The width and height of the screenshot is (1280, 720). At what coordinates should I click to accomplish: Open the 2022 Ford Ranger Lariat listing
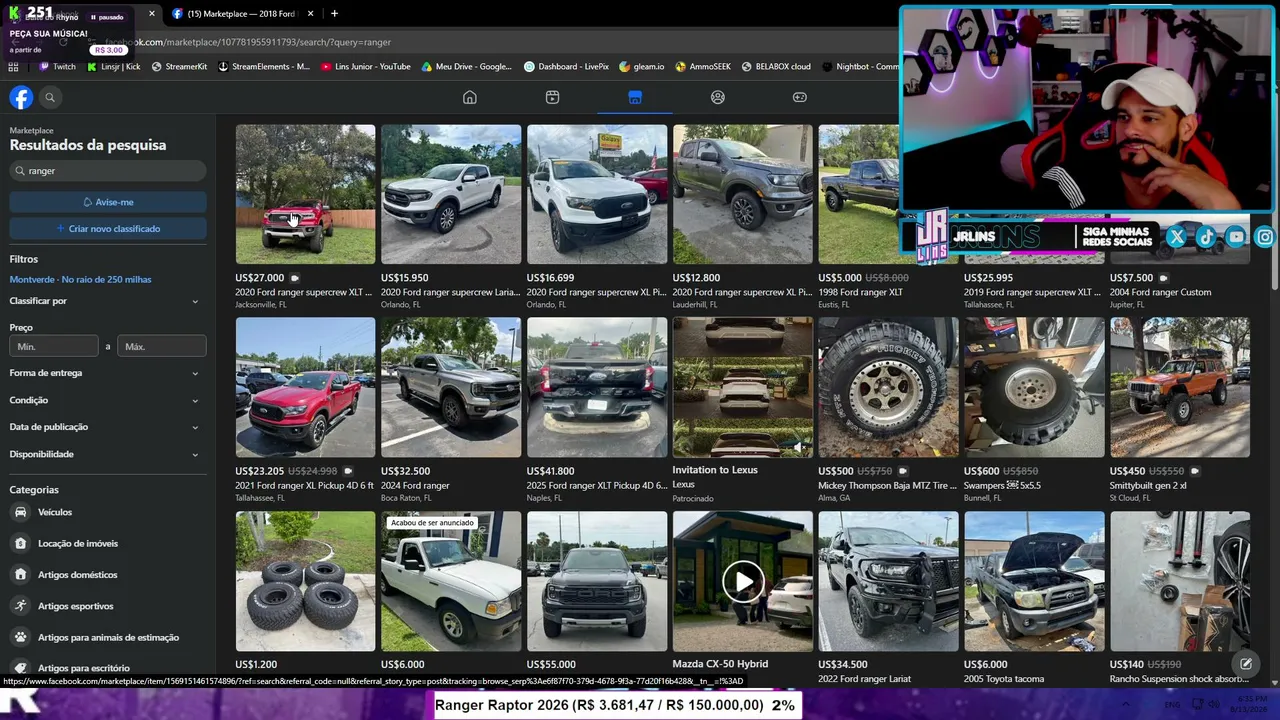click(888, 581)
